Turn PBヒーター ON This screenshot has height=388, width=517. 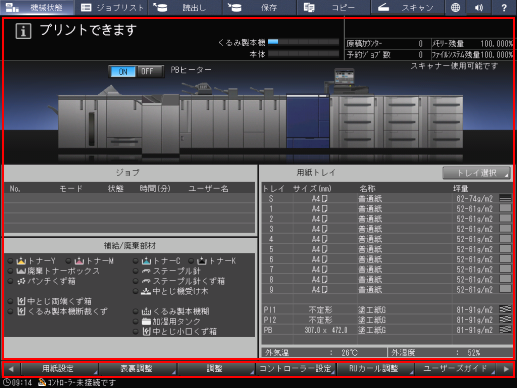(x=123, y=71)
